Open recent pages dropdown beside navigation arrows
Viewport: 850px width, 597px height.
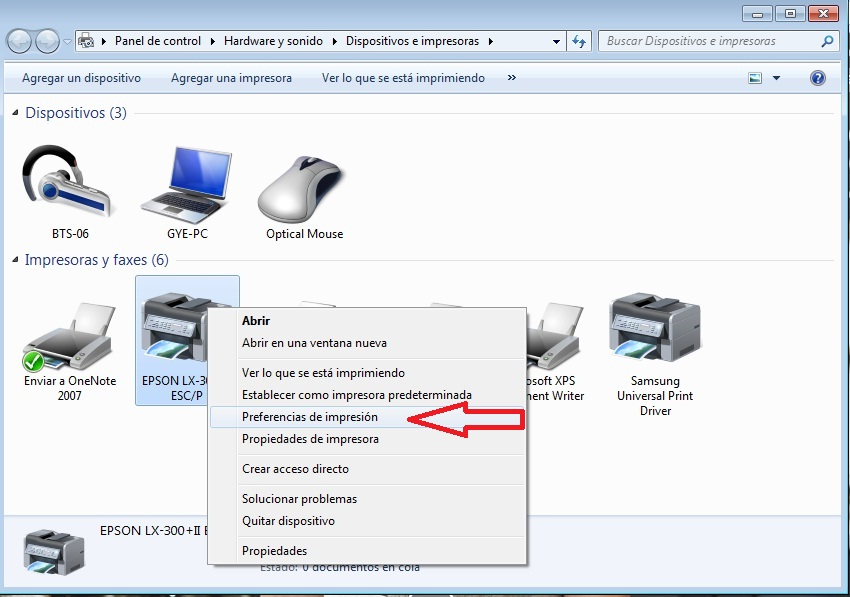pos(67,41)
